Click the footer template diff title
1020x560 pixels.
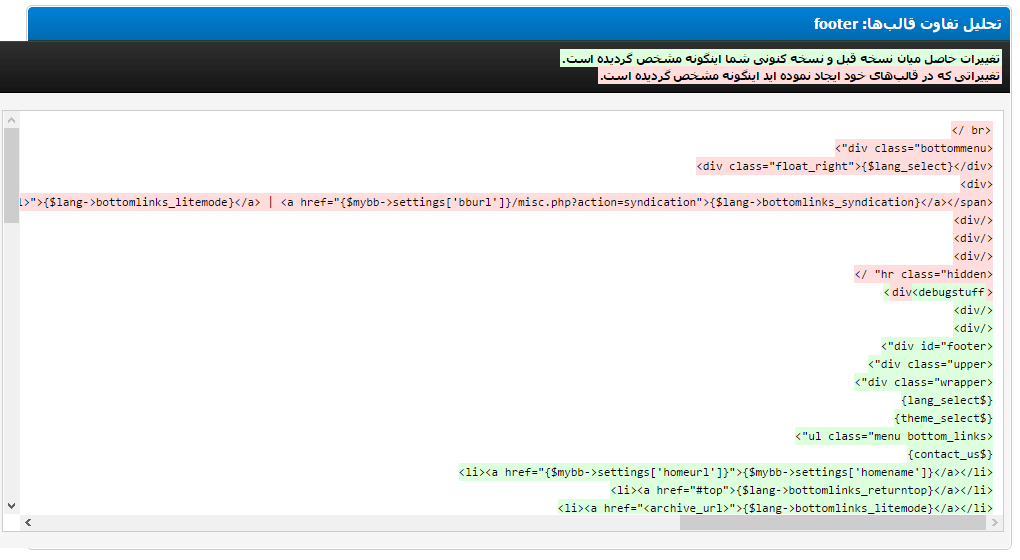(907, 24)
